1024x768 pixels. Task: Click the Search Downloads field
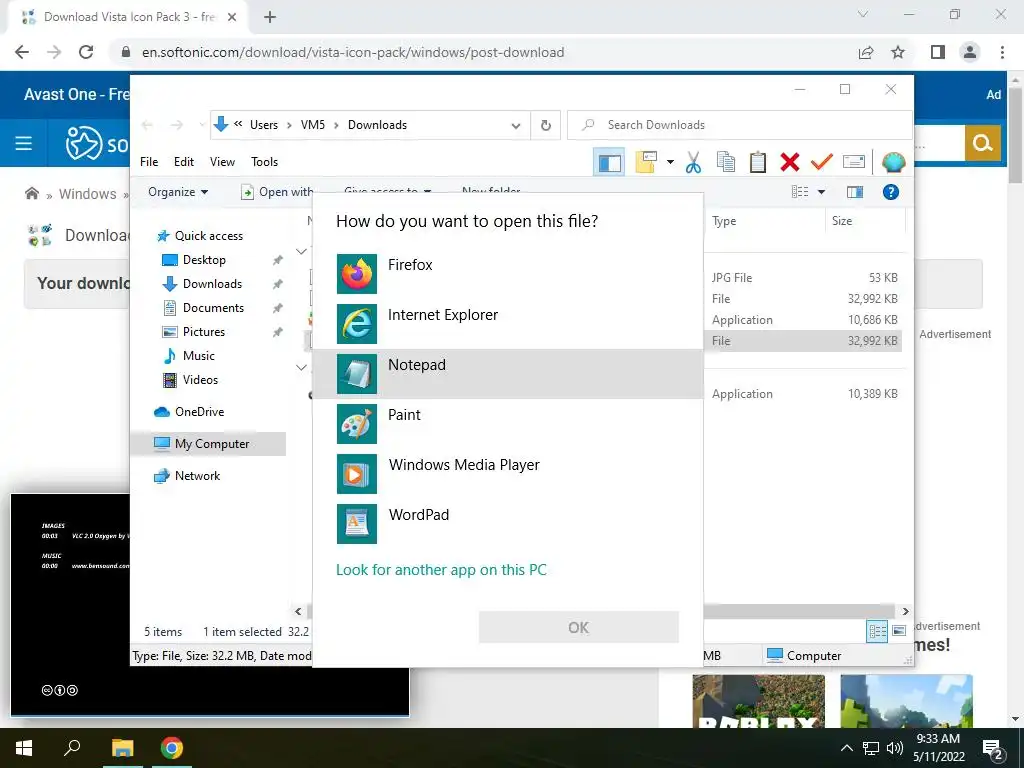point(739,125)
